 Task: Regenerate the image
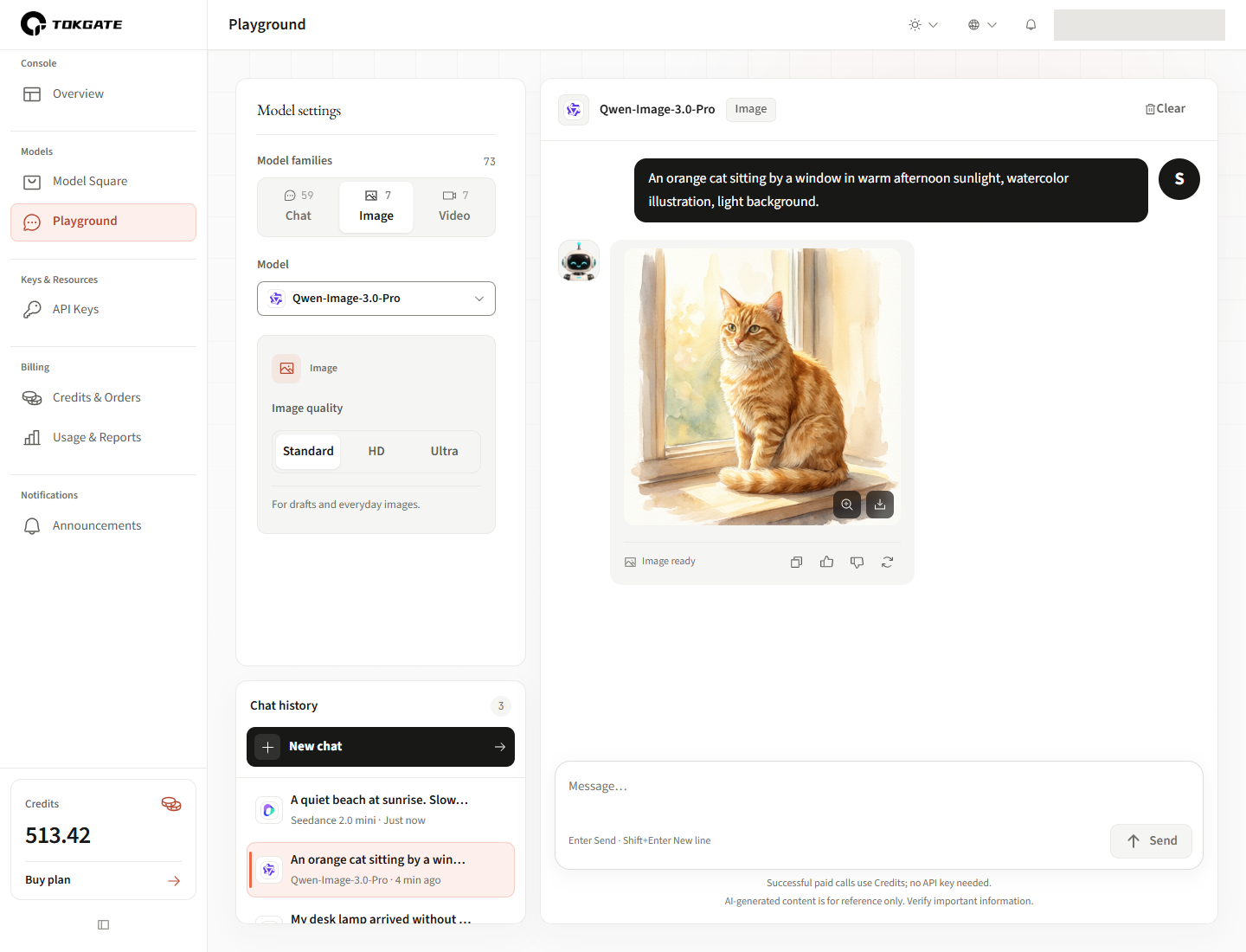click(888, 562)
